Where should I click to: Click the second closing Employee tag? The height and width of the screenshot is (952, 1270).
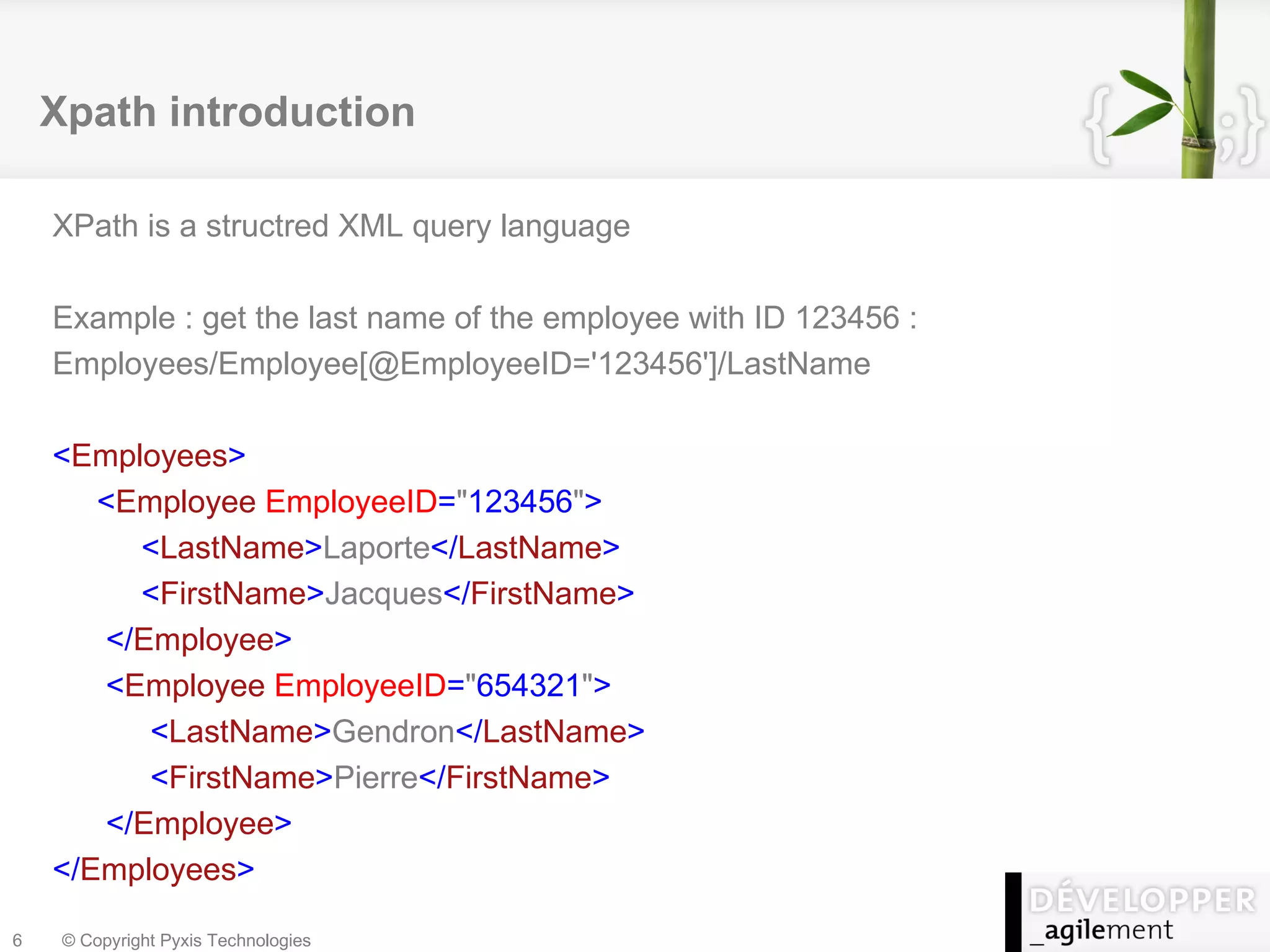pos(198,823)
